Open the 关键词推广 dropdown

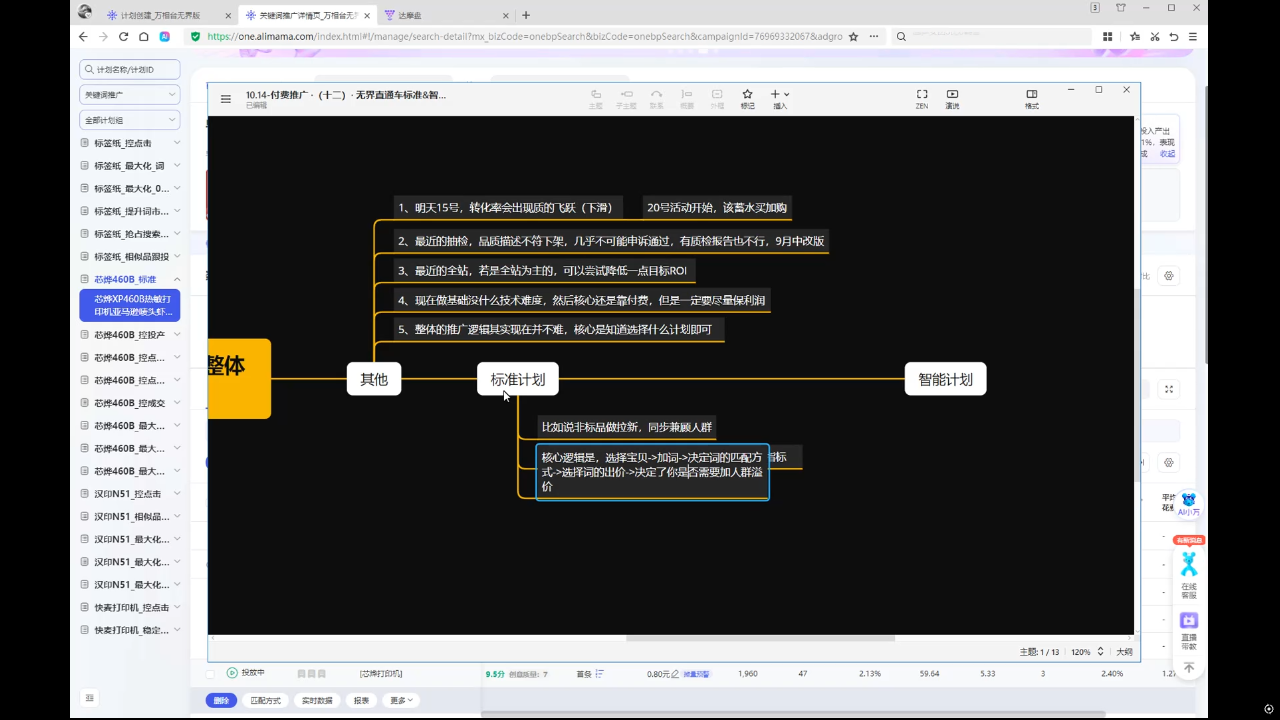click(130, 94)
